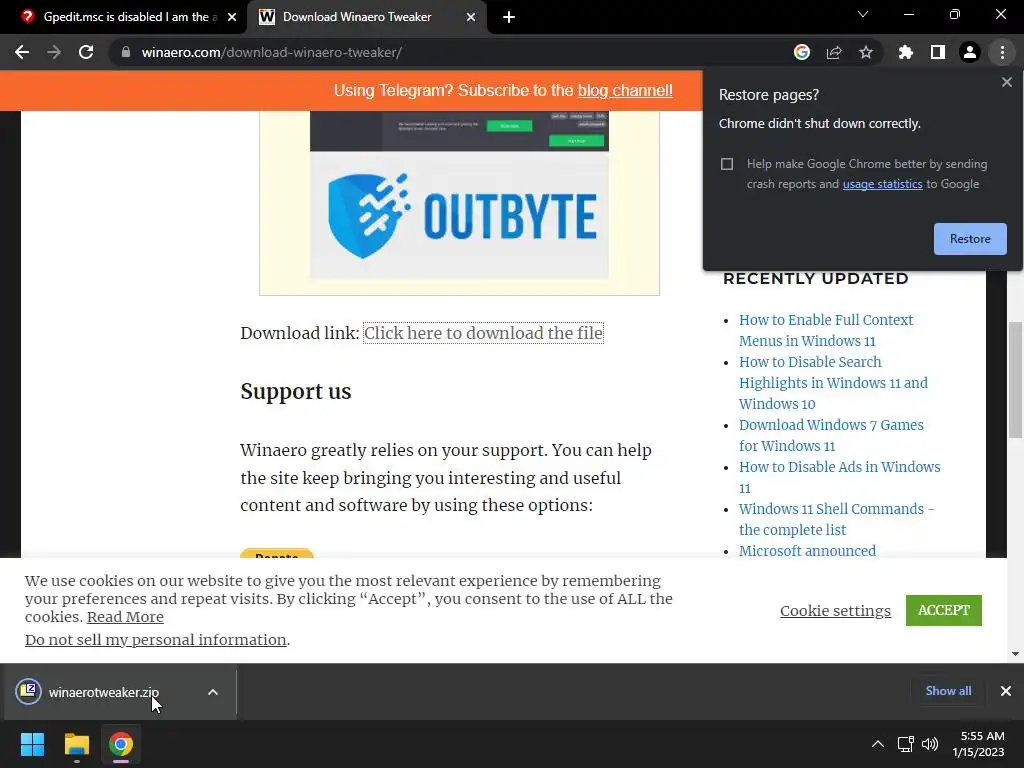This screenshot has height=768, width=1024.
Task: Open the Read More cookie link
Action: pos(125,617)
